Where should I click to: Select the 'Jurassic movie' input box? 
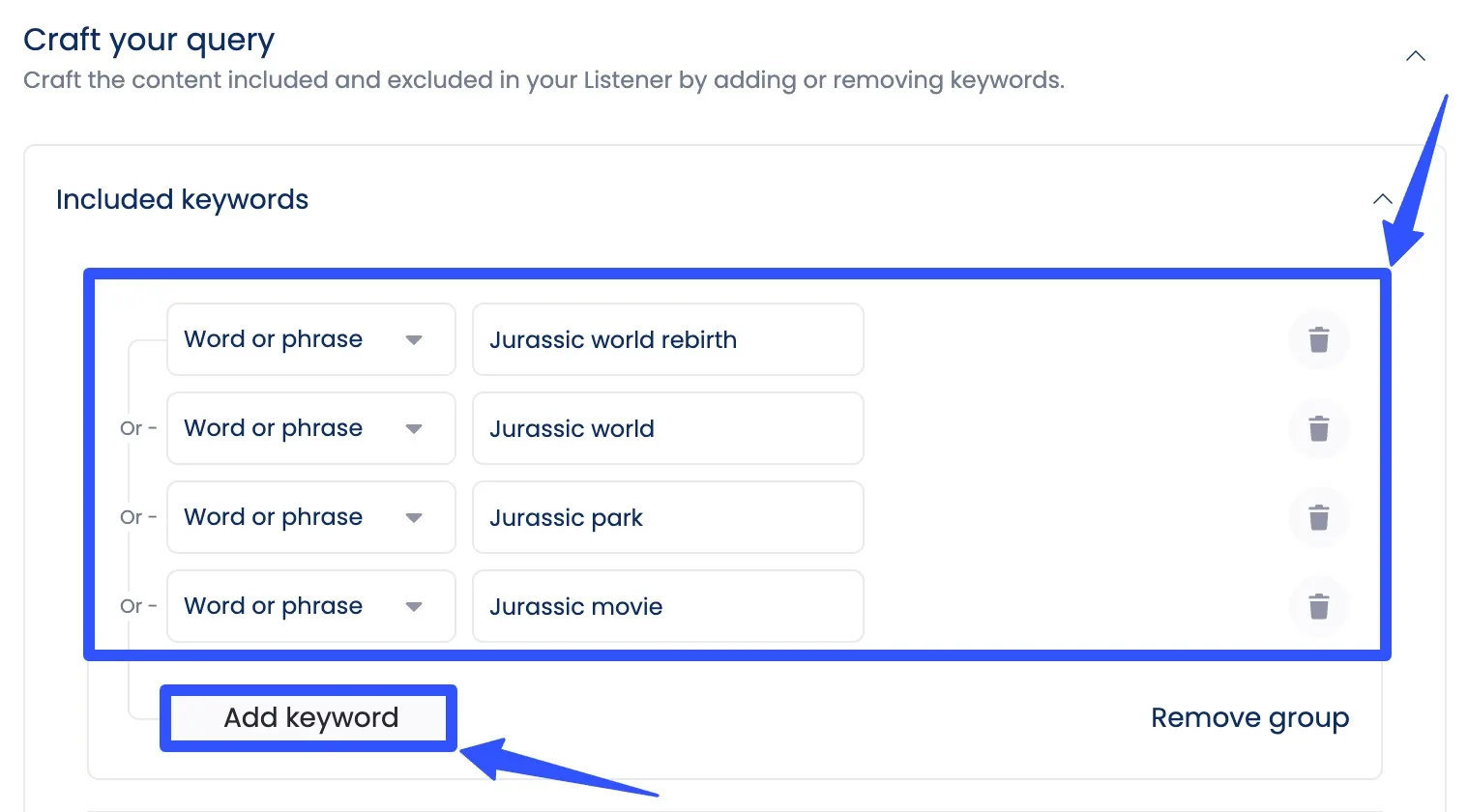(667, 606)
